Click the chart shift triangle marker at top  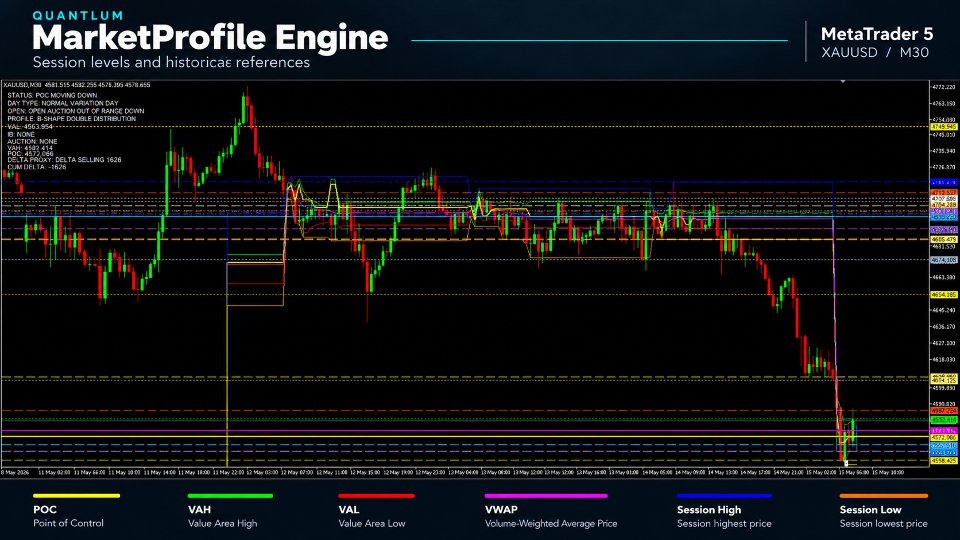(843, 81)
